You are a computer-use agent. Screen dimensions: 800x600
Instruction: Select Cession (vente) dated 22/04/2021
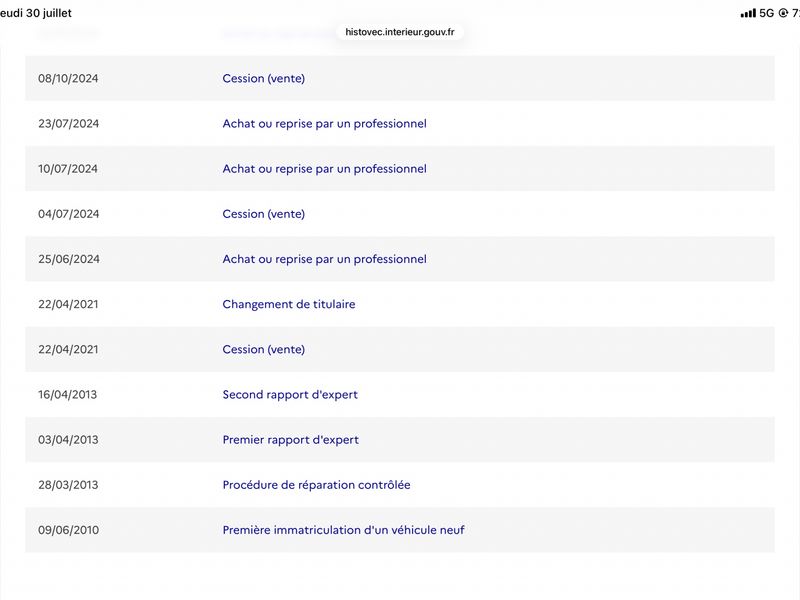[263, 349]
